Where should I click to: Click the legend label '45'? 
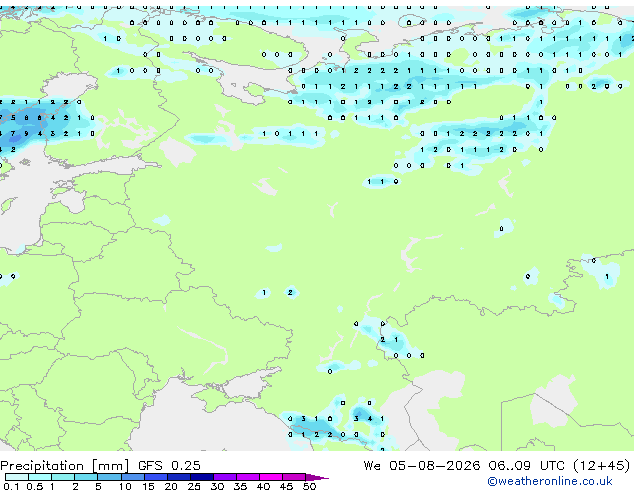[286, 486]
